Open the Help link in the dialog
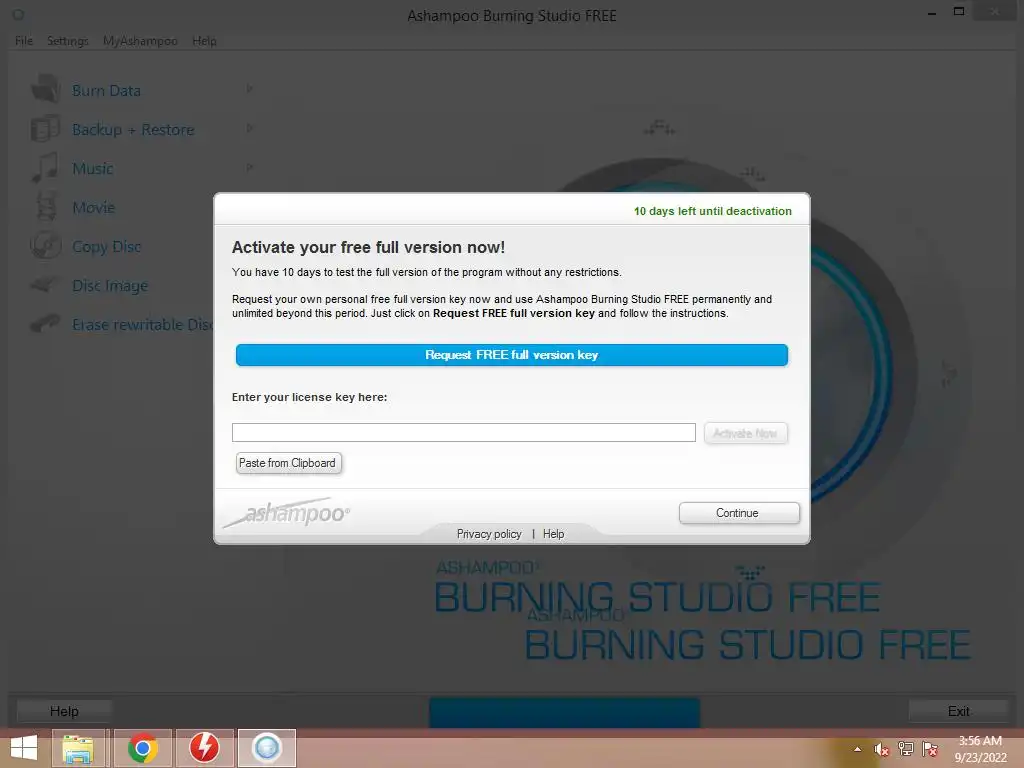The height and width of the screenshot is (768, 1024). tap(553, 534)
